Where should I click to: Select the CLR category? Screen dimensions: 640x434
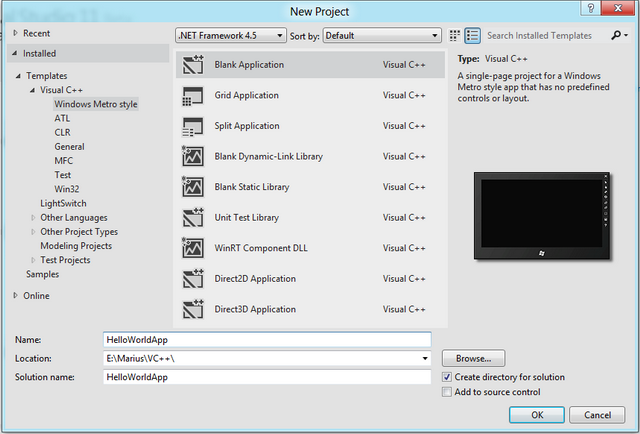coord(62,133)
